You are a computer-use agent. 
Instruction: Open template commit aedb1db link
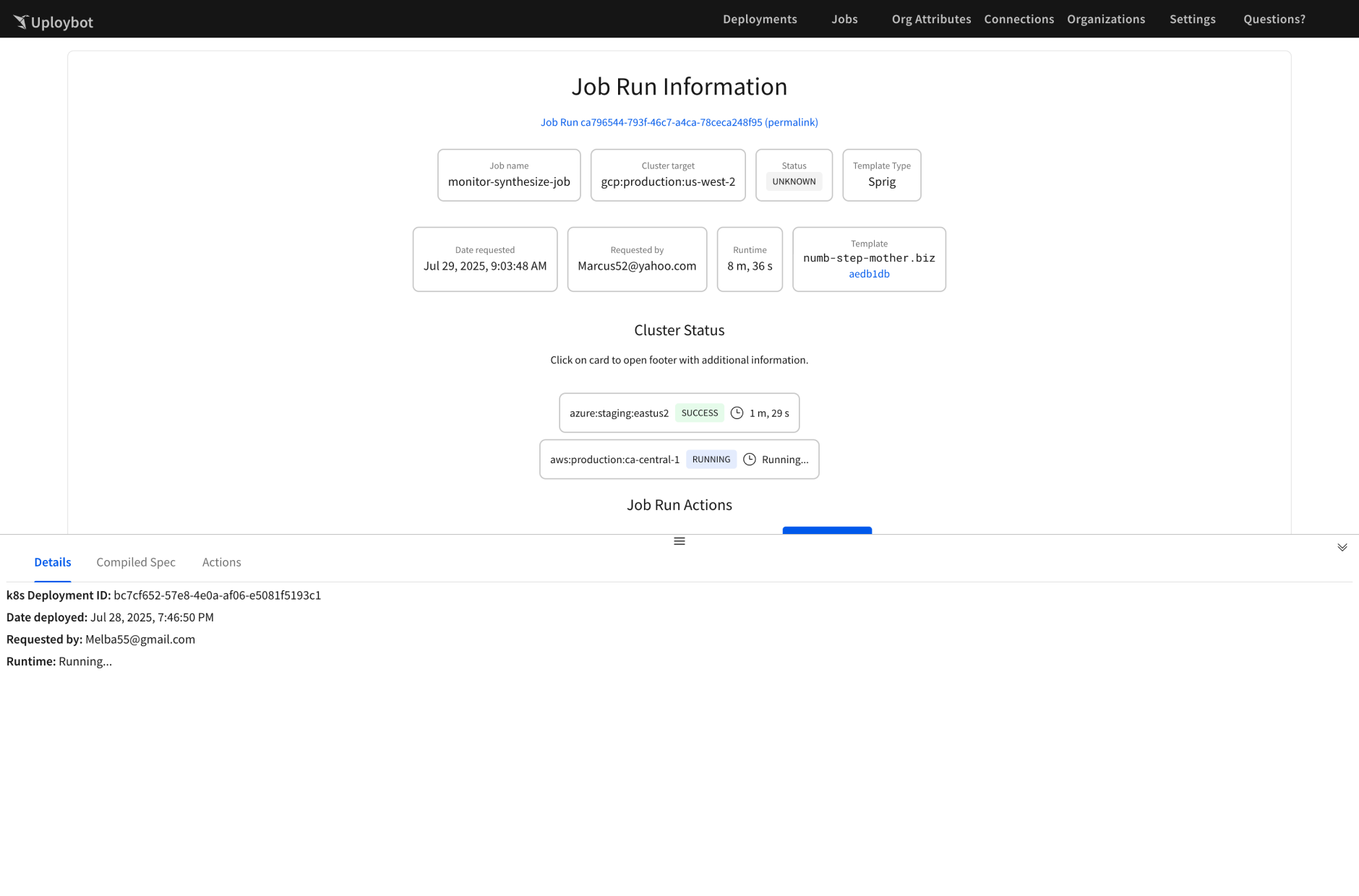[x=868, y=274]
